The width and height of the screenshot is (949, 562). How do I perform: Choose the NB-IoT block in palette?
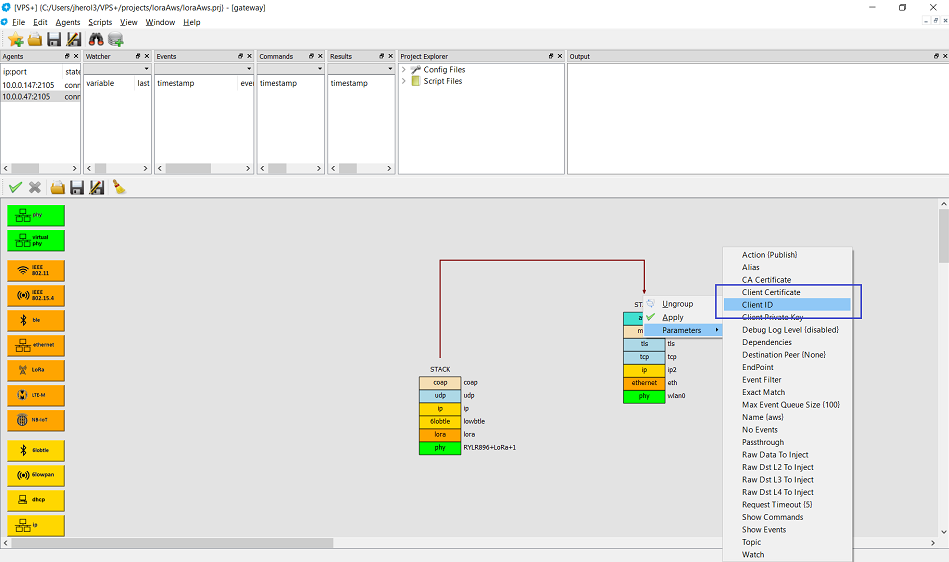[36, 420]
